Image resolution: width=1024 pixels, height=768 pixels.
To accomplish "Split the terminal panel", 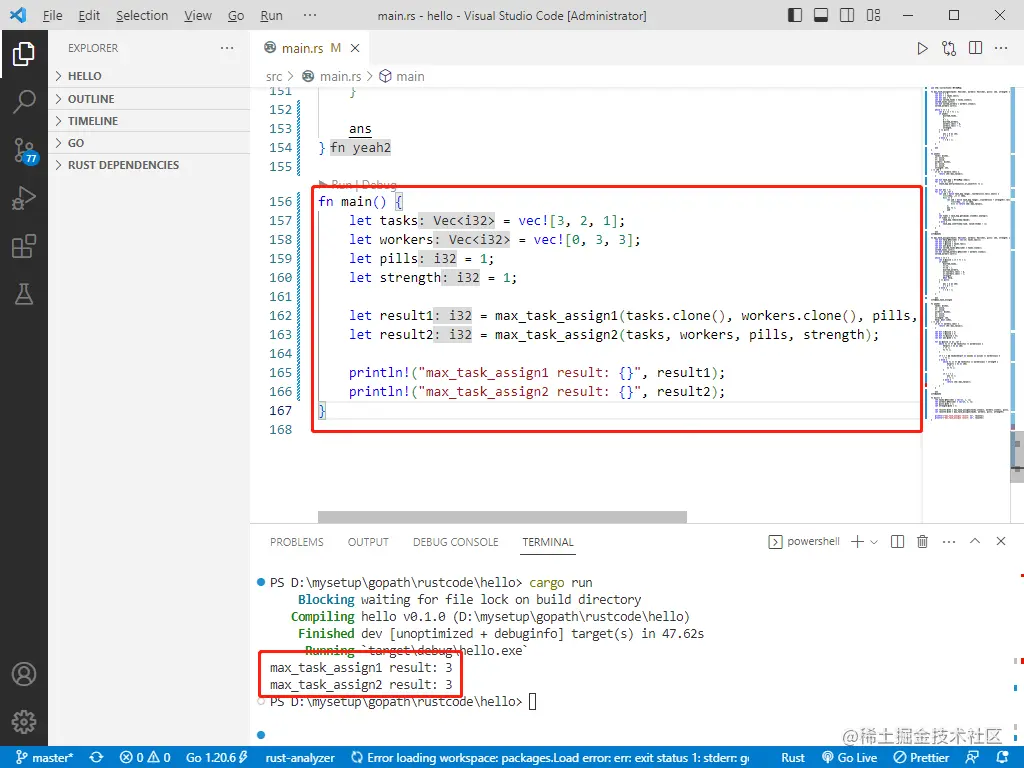I will [x=897, y=541].
